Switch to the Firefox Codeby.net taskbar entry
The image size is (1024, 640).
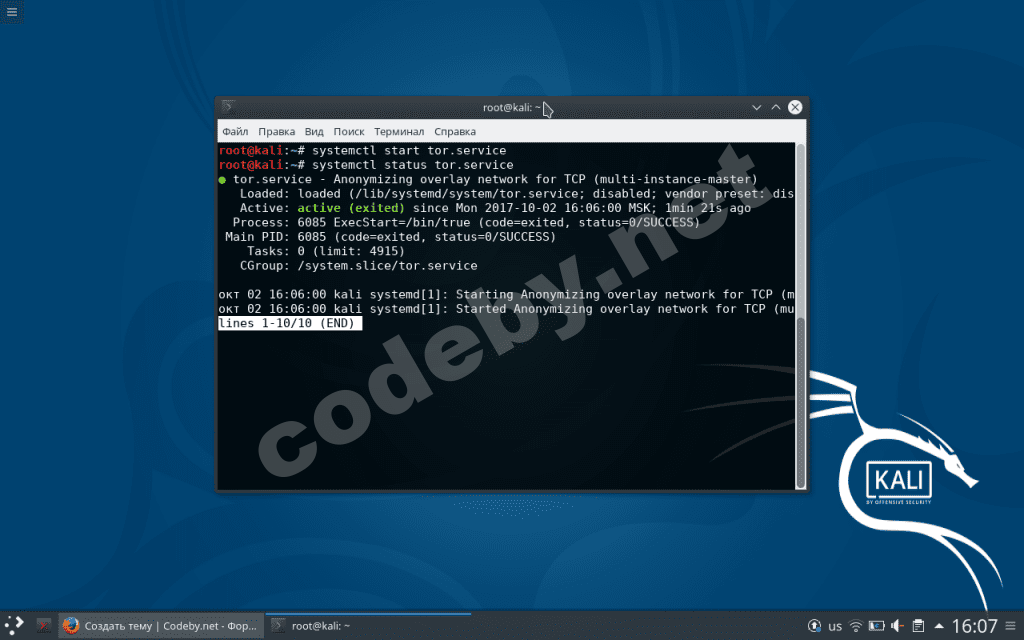click(161, 626)
